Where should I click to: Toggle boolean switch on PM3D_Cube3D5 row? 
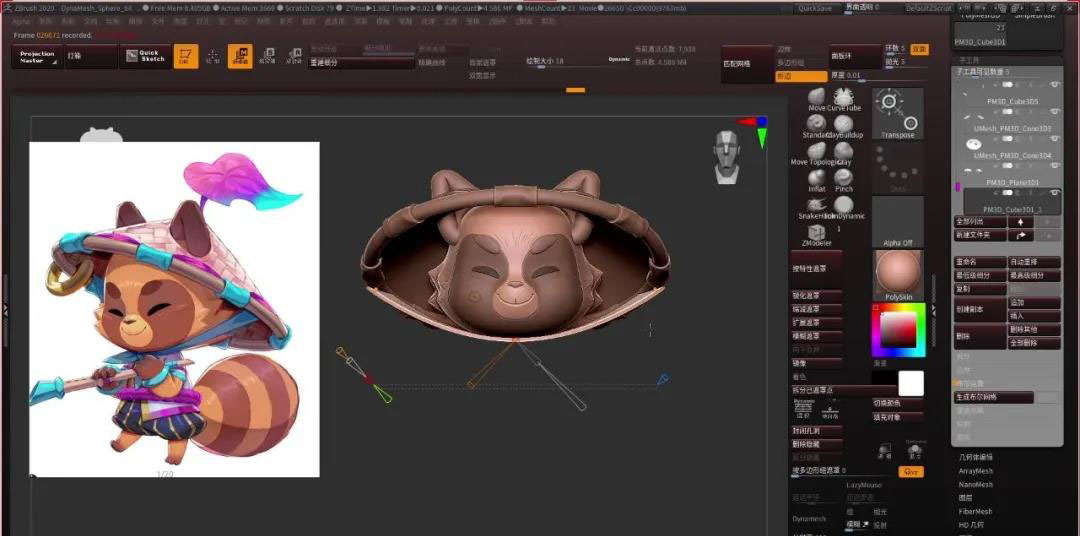(1008, 84)
